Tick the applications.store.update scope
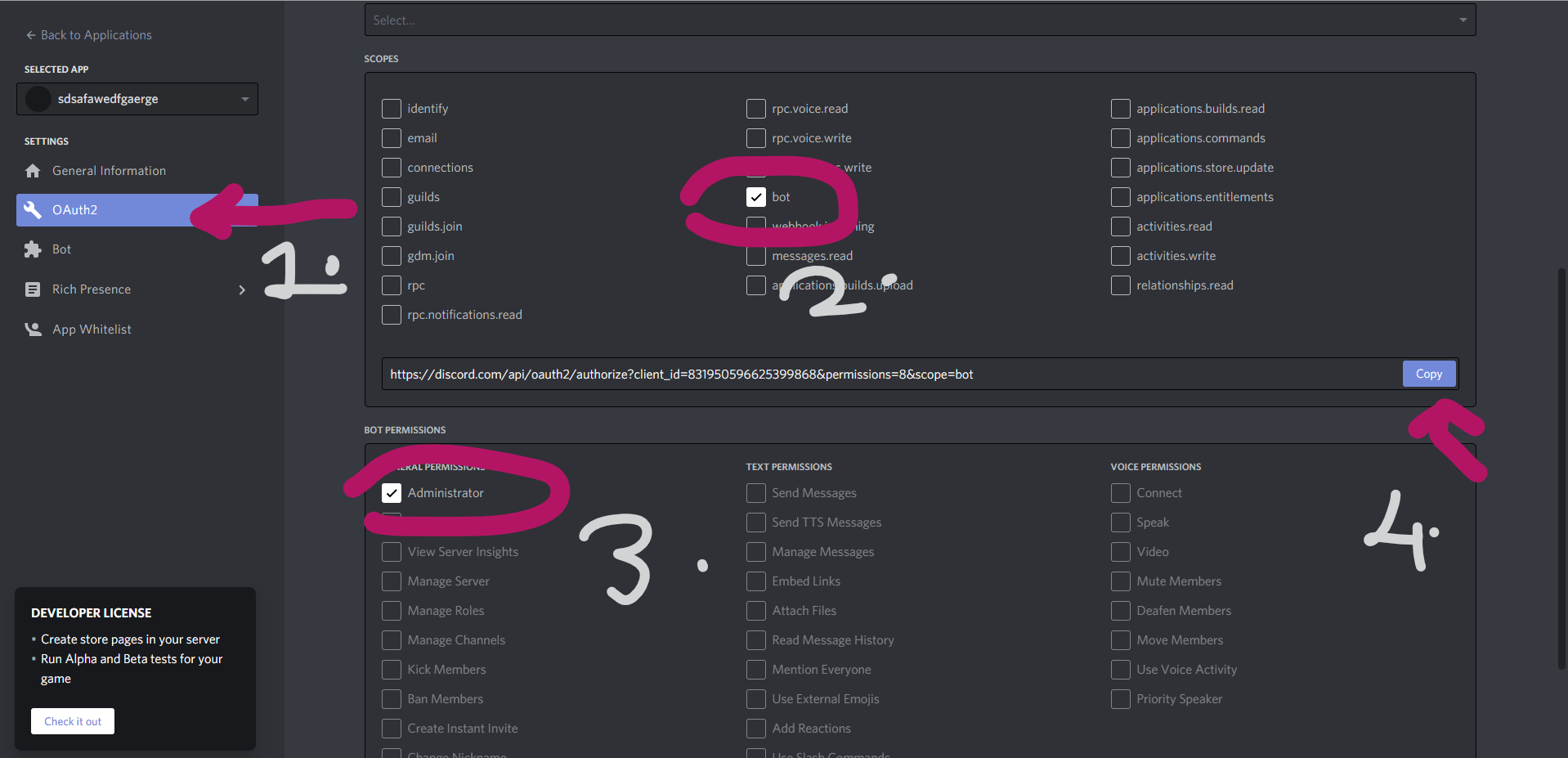The image size is (1568, 758). tap(1121, 168)
